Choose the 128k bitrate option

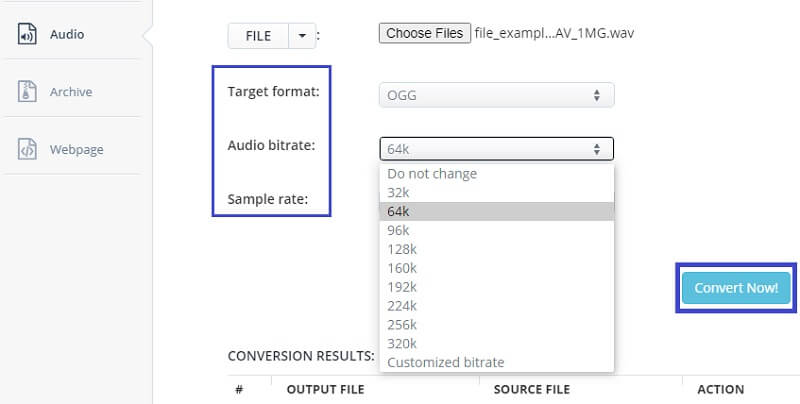coord(401,249)
